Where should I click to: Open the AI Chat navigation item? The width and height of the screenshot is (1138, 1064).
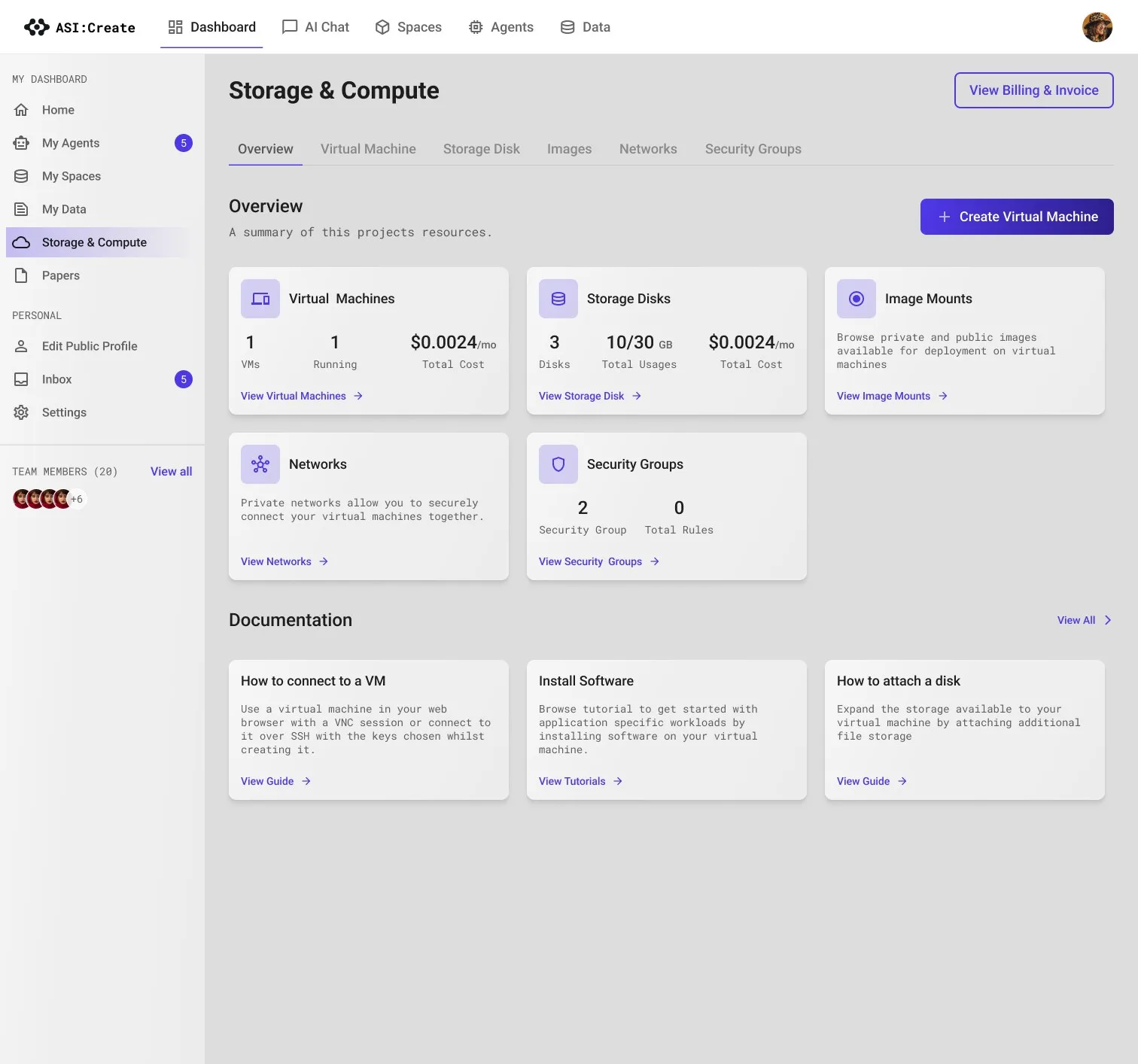(315, 27)
